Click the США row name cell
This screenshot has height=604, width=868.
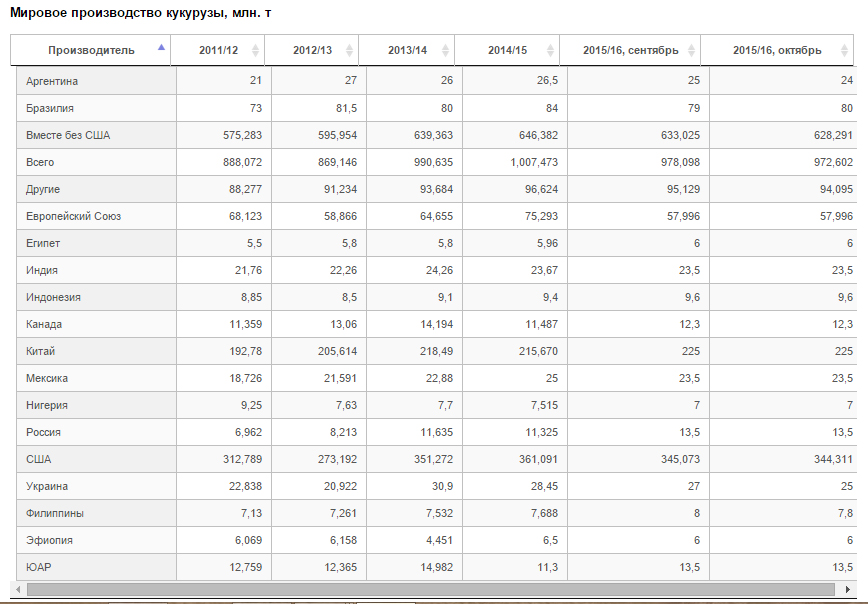pyautogui.click(x=39, y=459)
